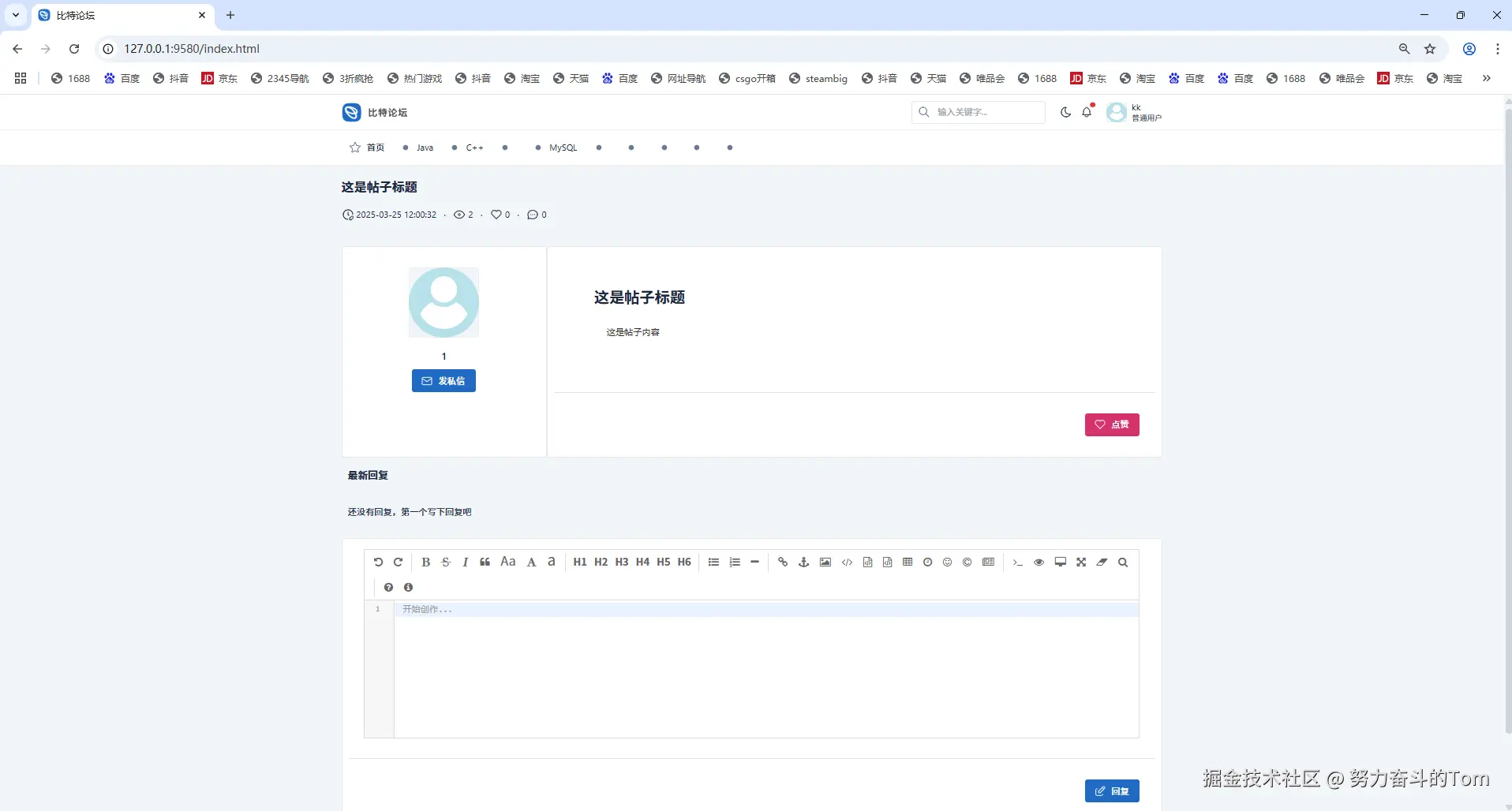Convert selection to lowercase with 'a'
1512x811 pixels.
point(552,562)
